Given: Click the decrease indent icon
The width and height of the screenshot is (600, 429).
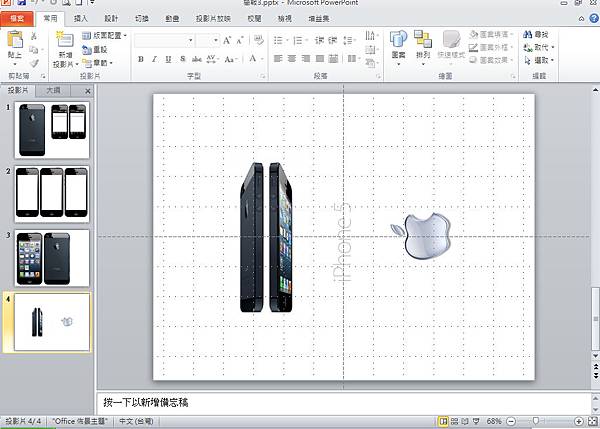Looking at the screenshot, I should tap(319, 40).
